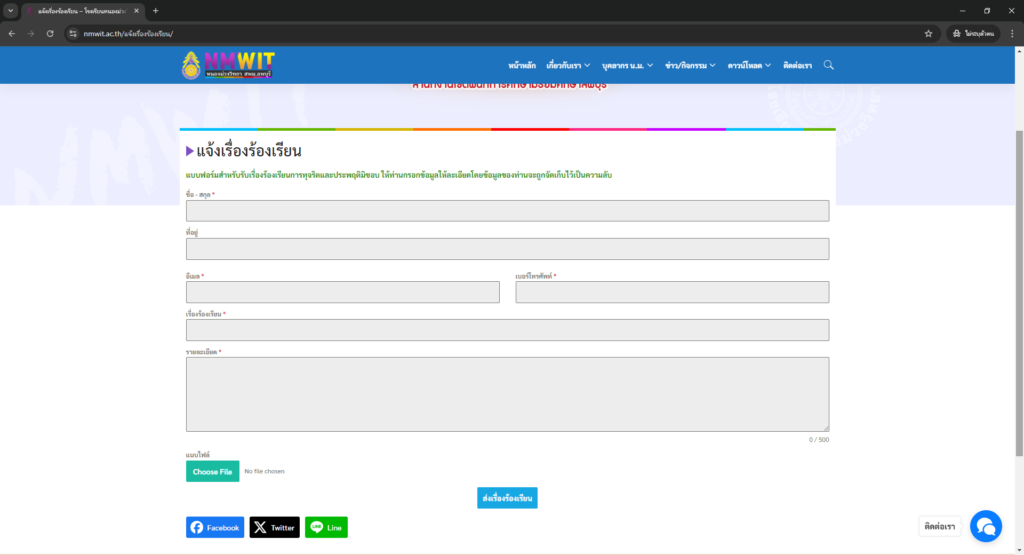View site information icon in address bar
The height and width of the screenshot is (555, 1024).
72,33
